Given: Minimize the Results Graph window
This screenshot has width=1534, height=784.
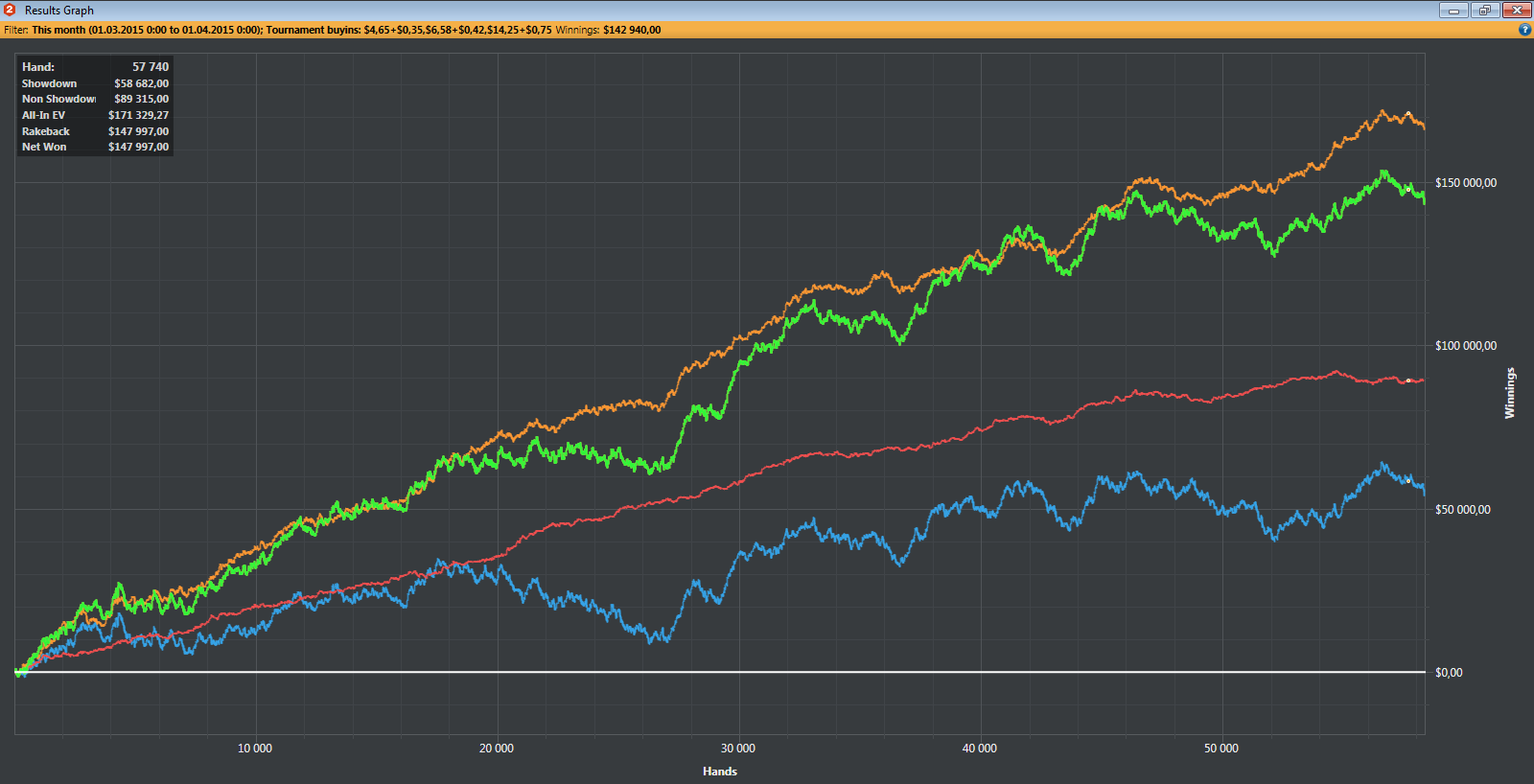Looking at the screenshot, I should 1453,11.
